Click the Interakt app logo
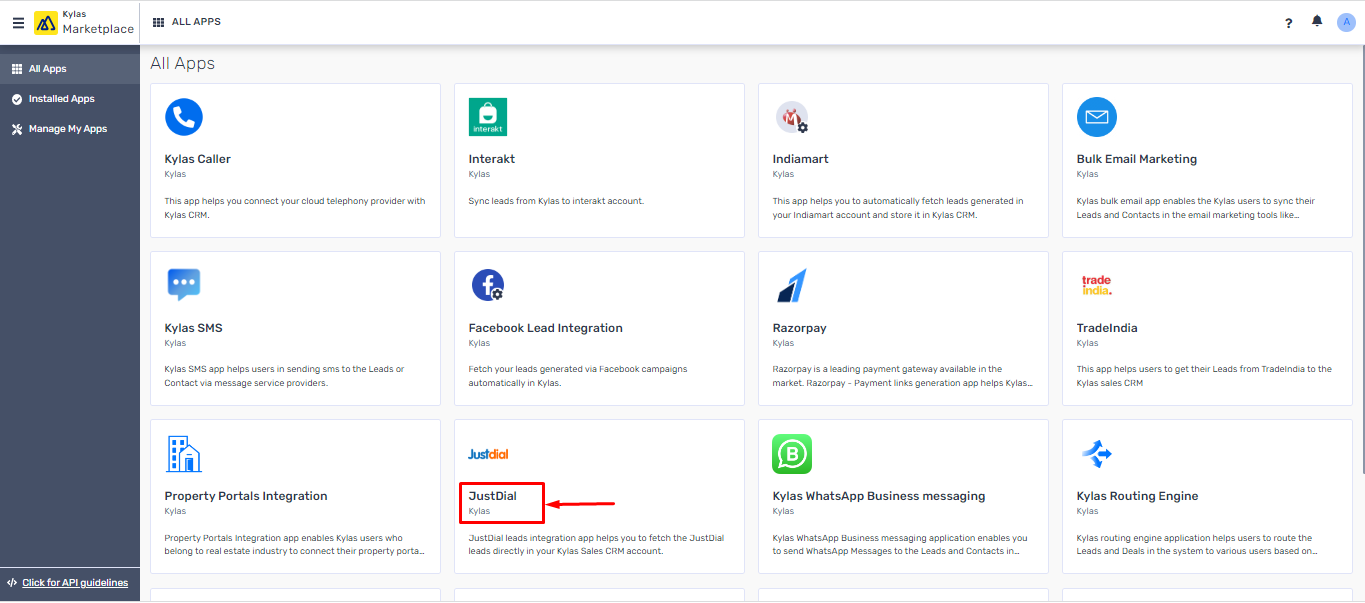This screenshot has width=1365, height=603. coord(488,117)
